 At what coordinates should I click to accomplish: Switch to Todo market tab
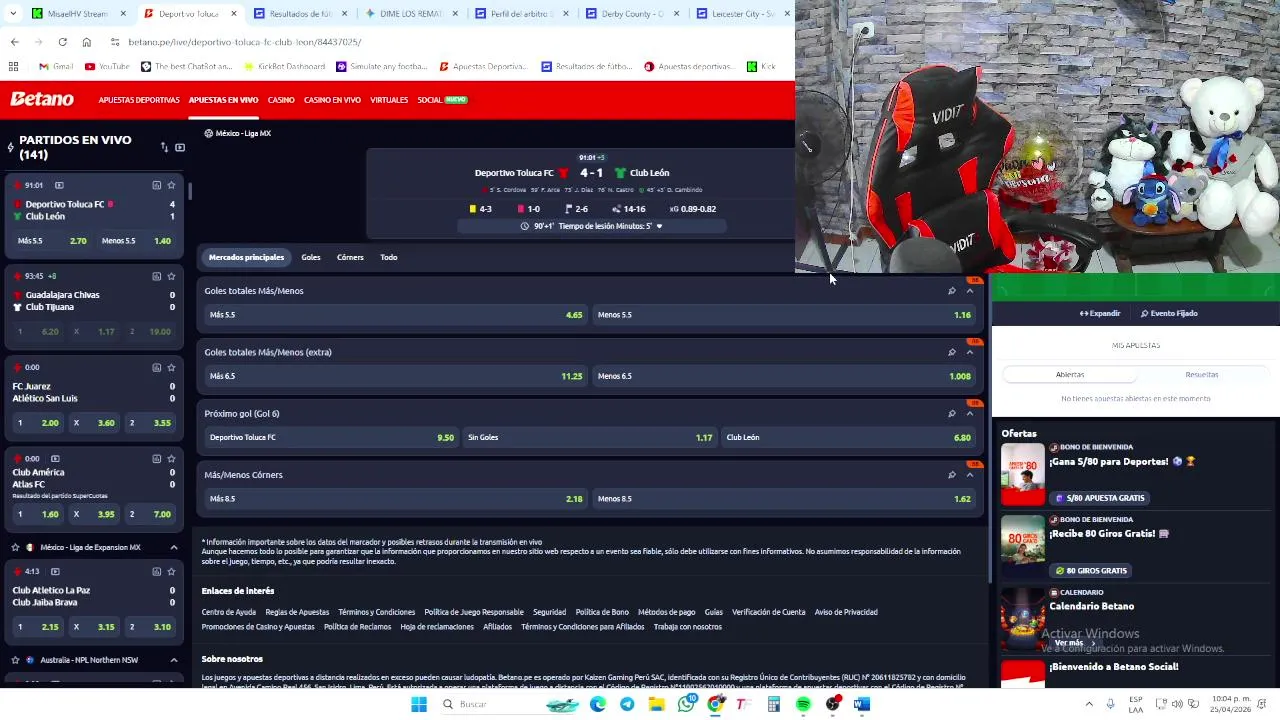tap(389, 257)
